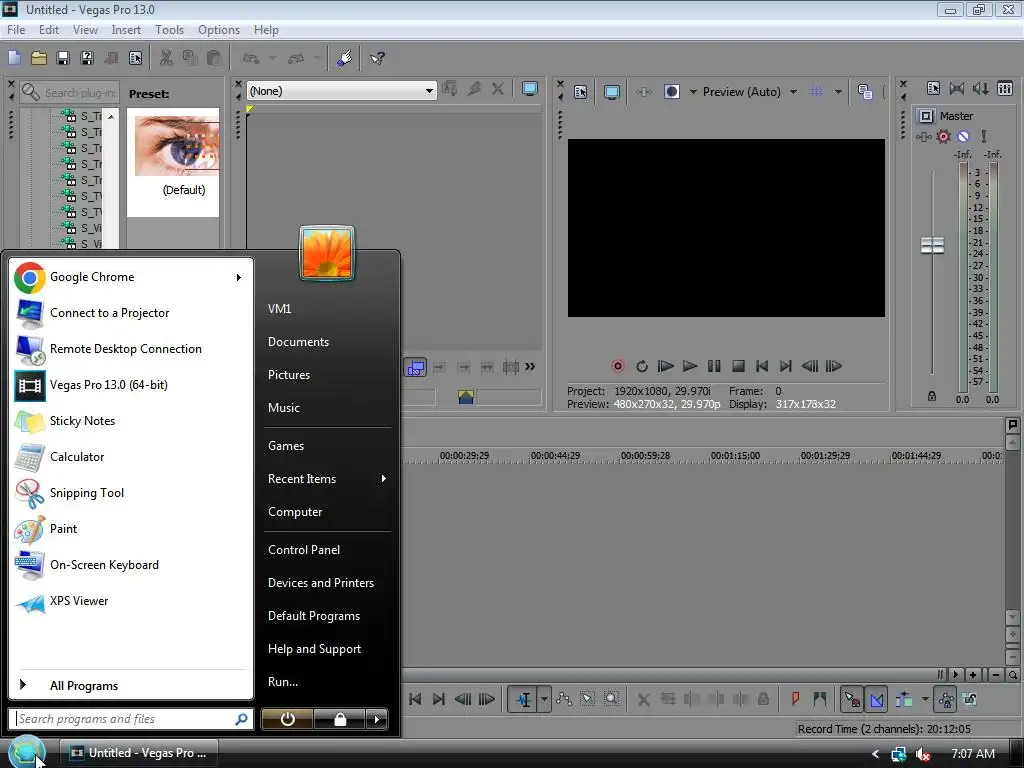Image resolution: width=1024 pixels, height=768 pixels.
Task: Click the split screen view icon
Action: coord(671,92)
